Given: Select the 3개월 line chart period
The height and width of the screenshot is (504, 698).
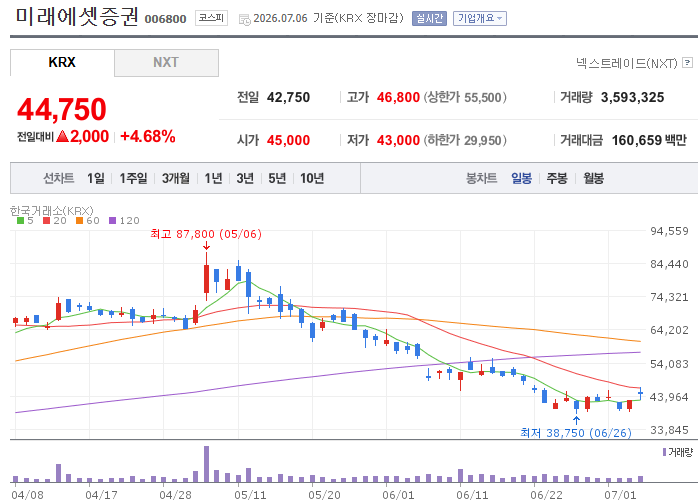Looking at the screenshot, I should tap(175, 178).
